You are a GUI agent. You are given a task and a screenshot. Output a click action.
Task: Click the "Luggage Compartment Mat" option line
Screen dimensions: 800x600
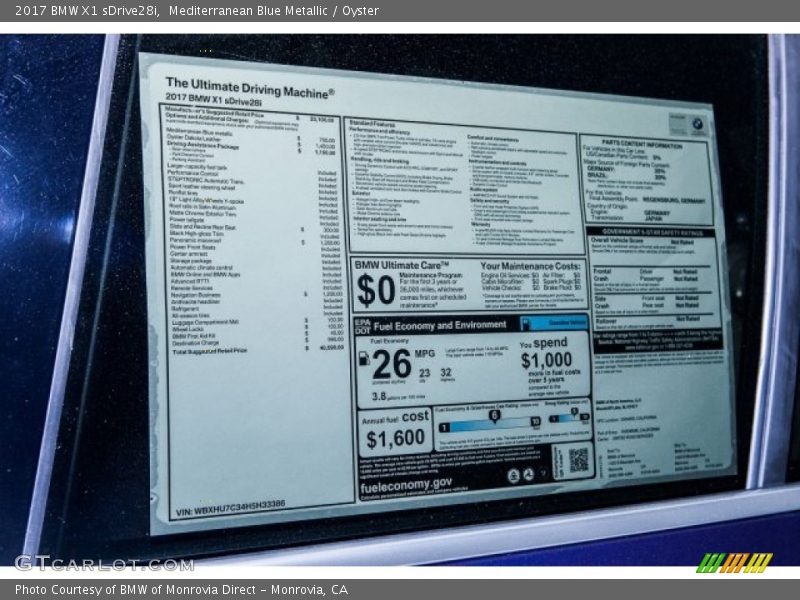coord(205,322)
